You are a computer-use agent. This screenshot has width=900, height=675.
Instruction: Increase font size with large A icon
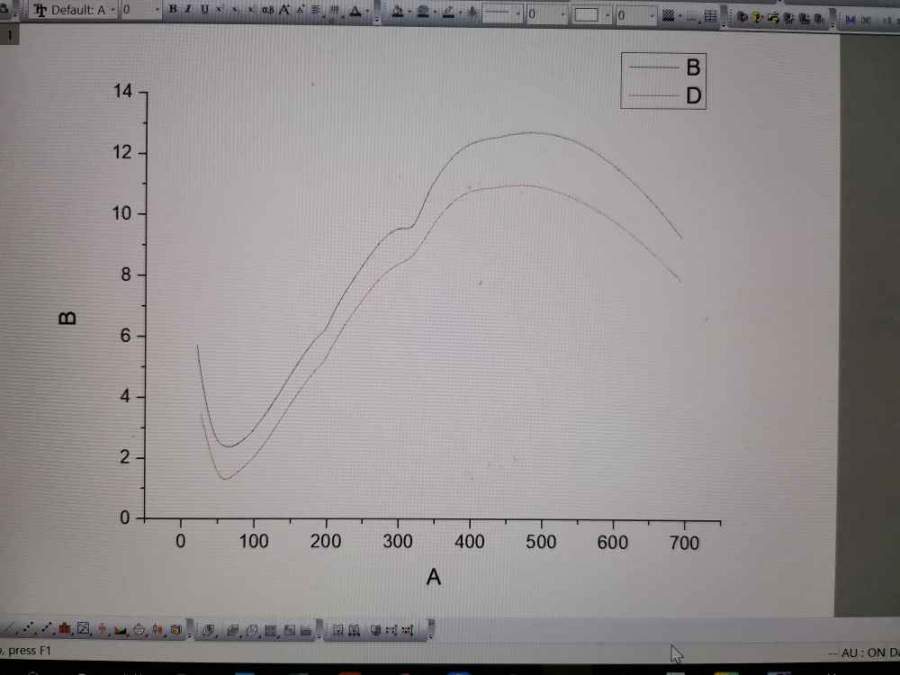(284, 10)
